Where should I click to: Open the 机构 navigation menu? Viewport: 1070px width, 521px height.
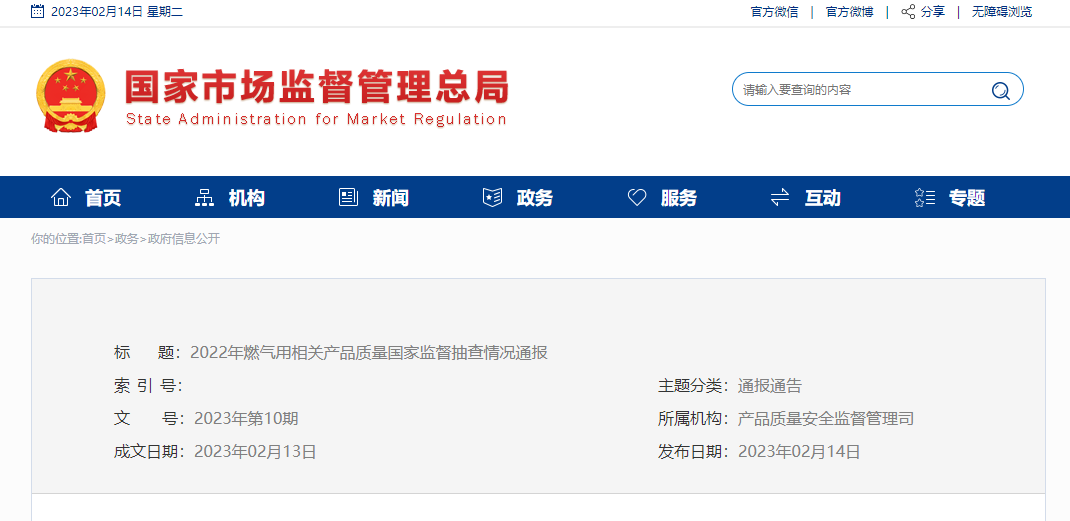(246, 198)
